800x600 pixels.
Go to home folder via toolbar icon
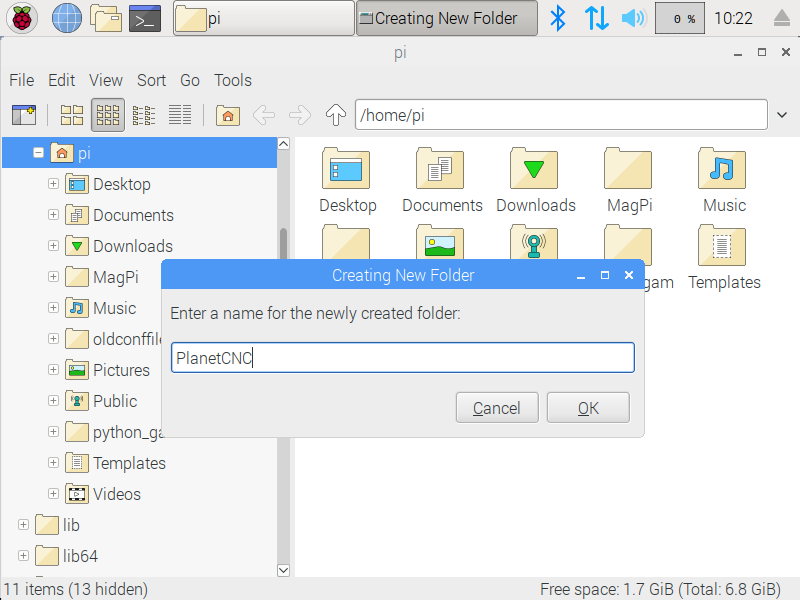point(228,115)
